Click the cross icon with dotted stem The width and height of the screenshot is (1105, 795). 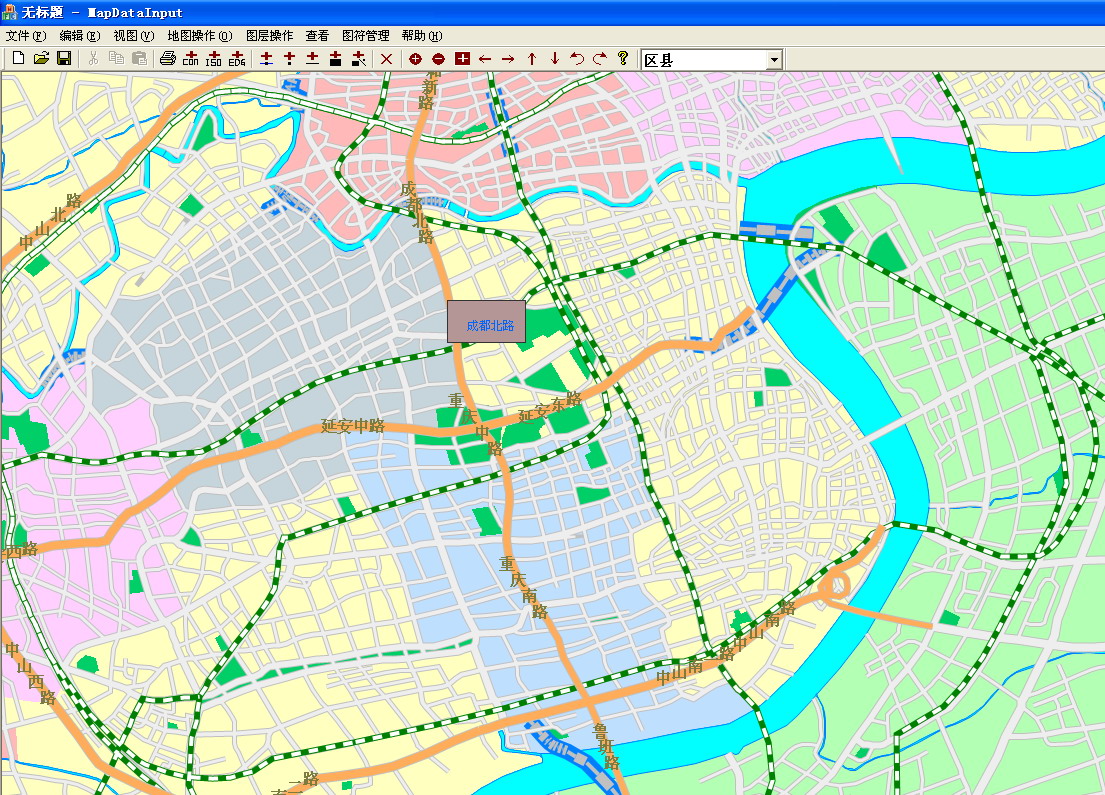[x=289, y=58]
